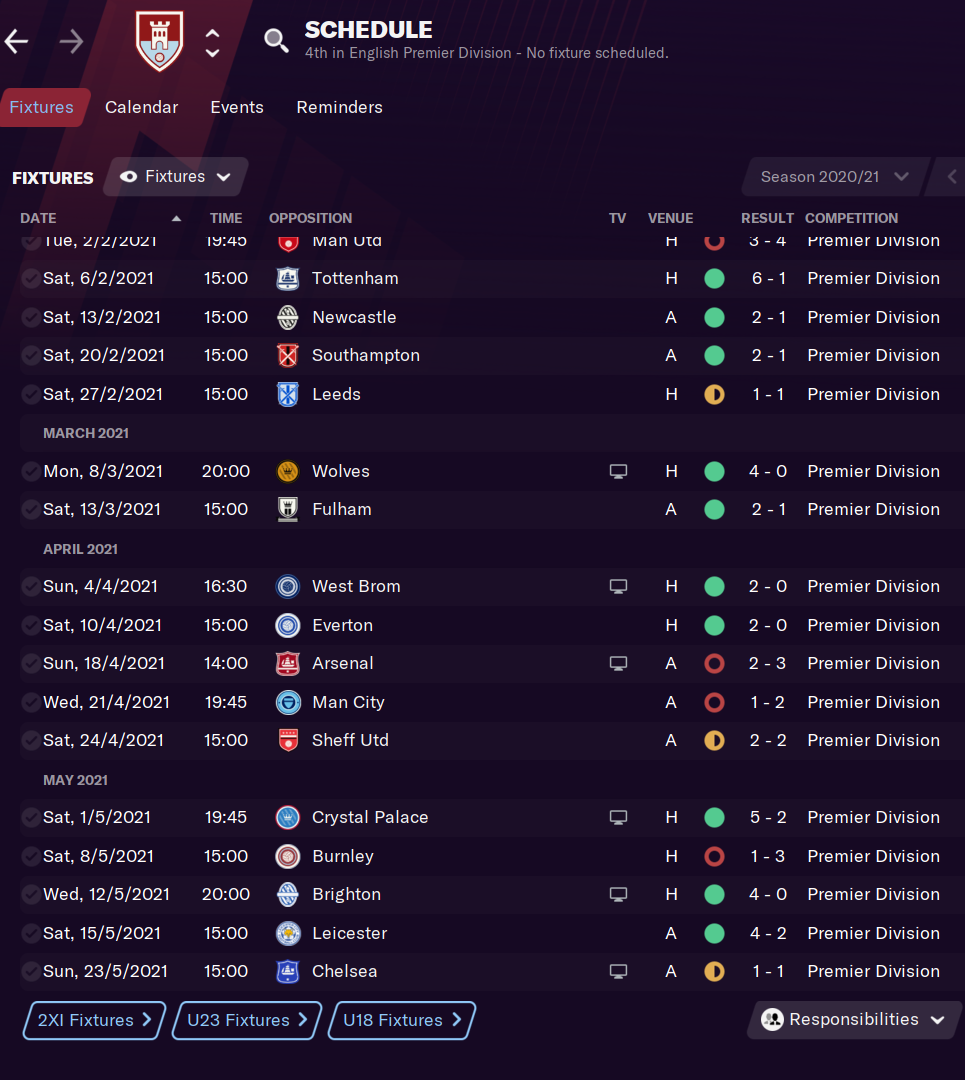Click the Crystal Palace club badge

[288, 817]
